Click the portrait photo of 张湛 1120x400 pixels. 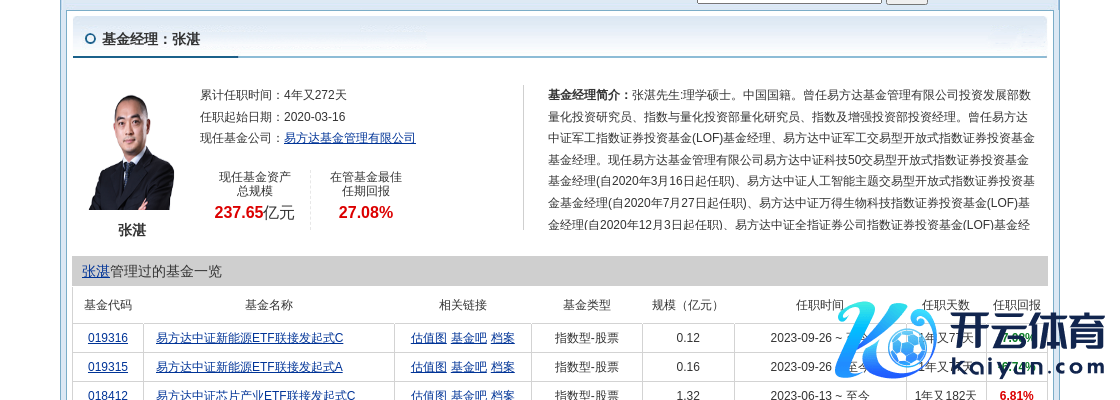(131, 152)
